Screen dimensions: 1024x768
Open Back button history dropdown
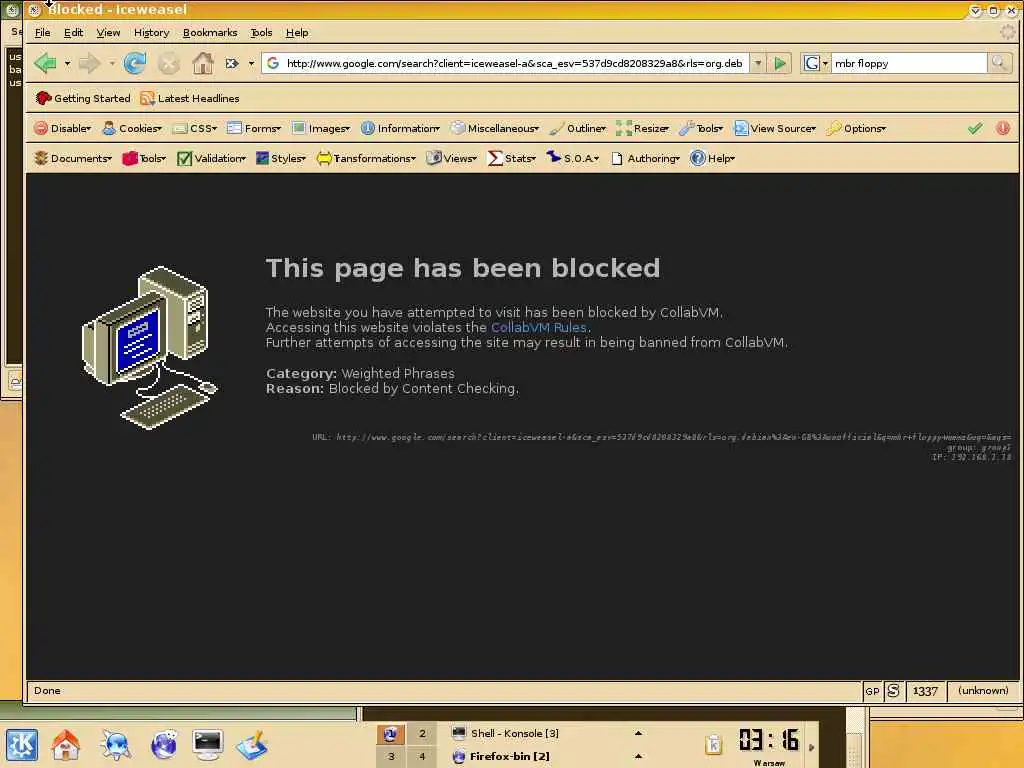pyautogui.click(x=67, y=63)
